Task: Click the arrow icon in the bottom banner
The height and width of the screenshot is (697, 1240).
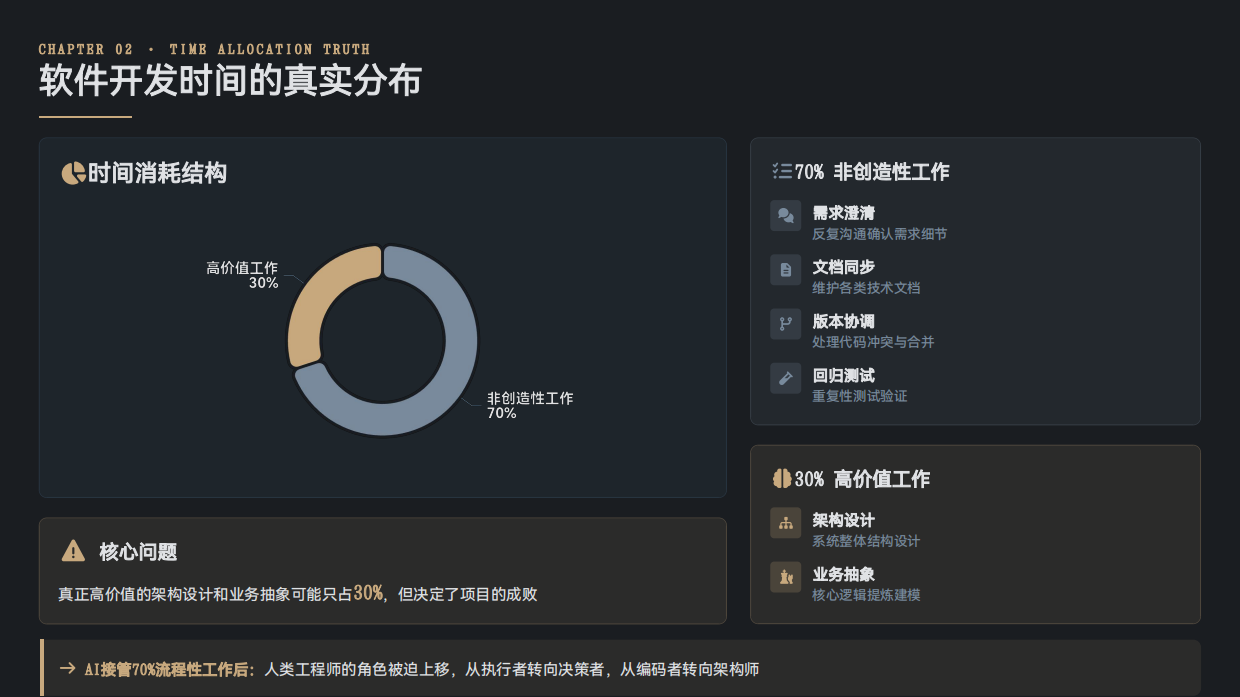Action: click(x=66, y=669)
